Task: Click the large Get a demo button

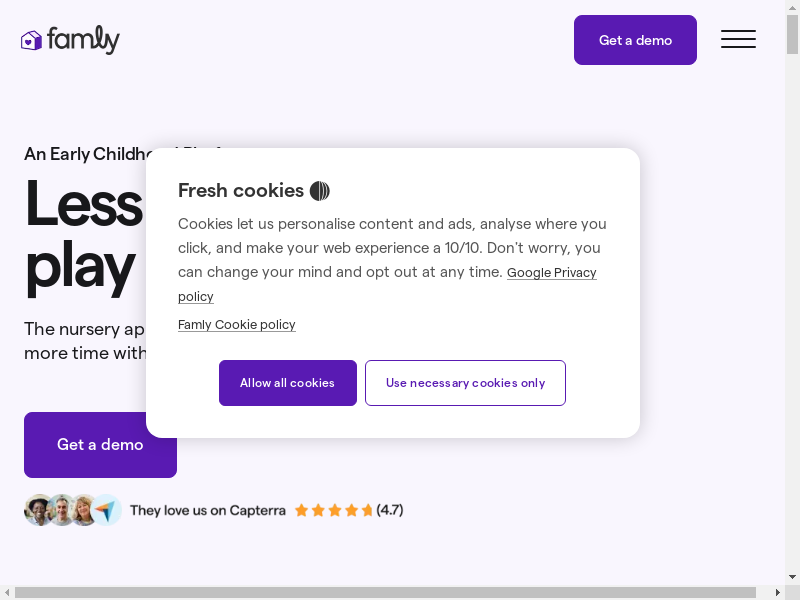Action: coord(100,445)
